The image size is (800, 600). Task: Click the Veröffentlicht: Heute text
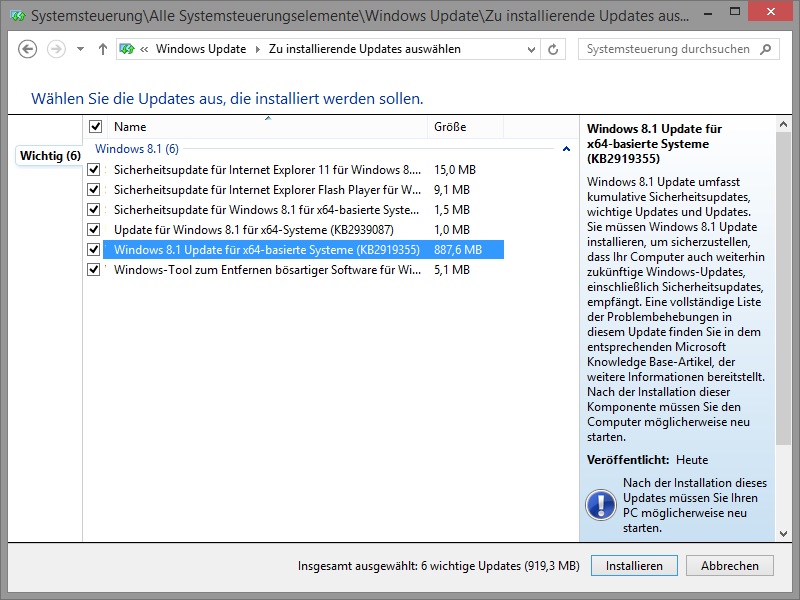647,460
